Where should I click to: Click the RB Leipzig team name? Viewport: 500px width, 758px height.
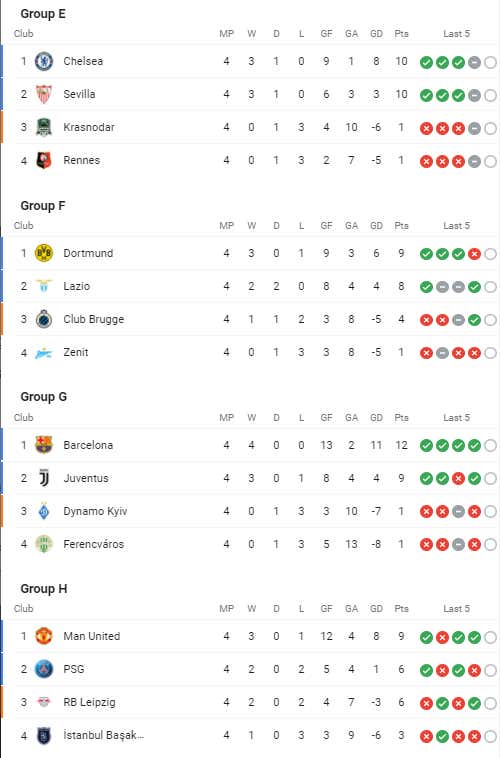(x=89, y=702)
